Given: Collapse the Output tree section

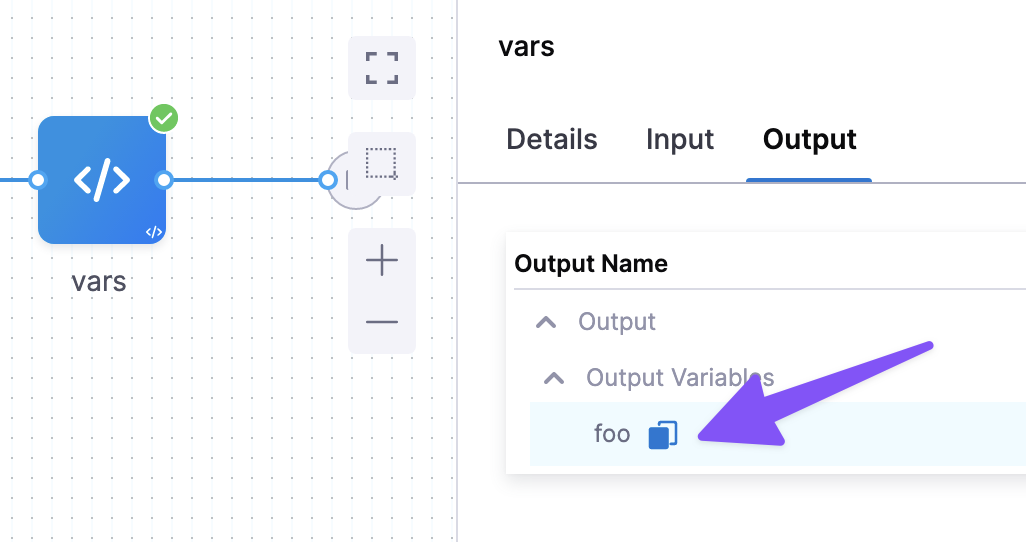Looking at the screenshot, I should click(x=545, y=322).
